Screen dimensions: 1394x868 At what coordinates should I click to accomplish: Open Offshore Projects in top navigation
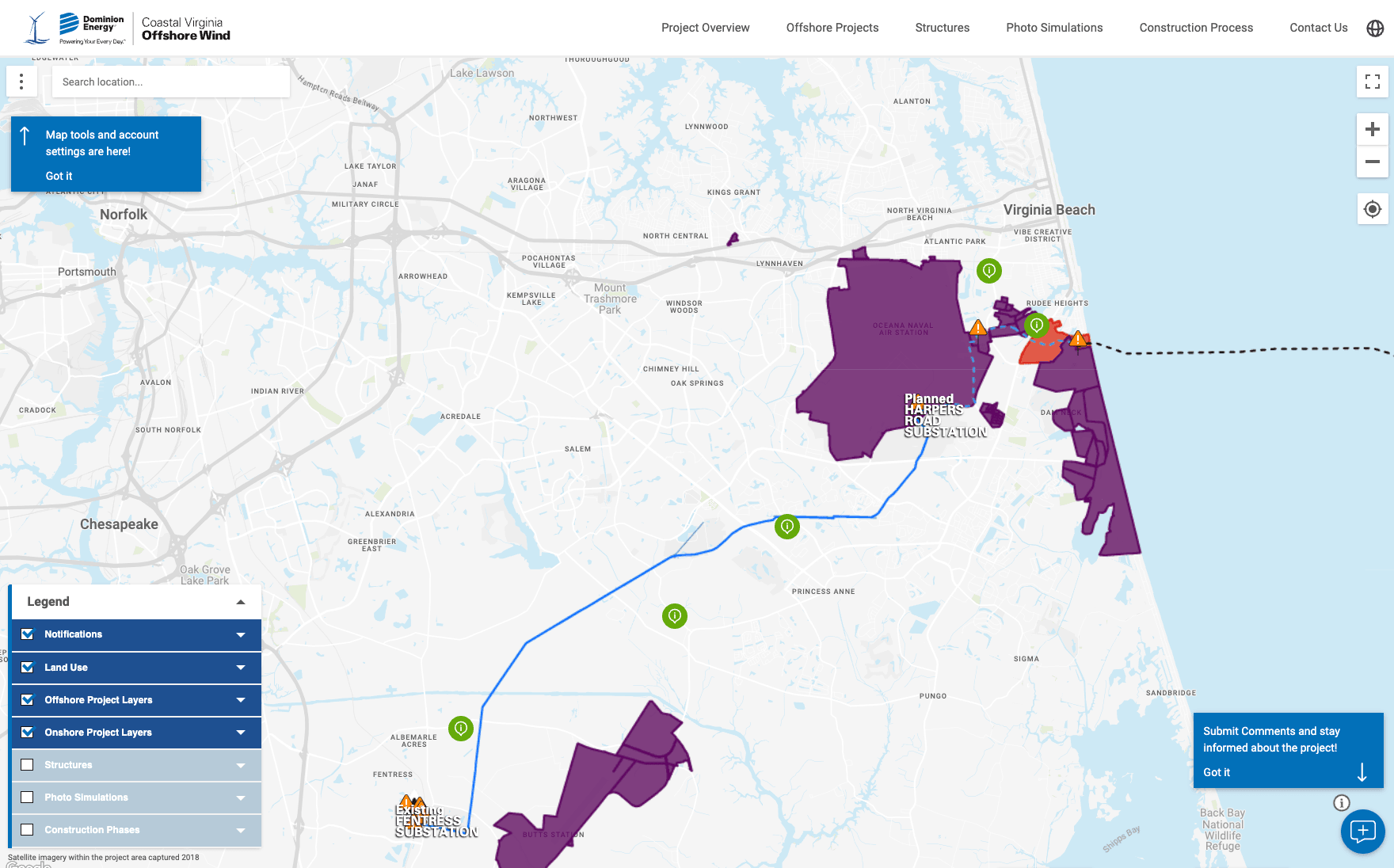pos(832,28)
